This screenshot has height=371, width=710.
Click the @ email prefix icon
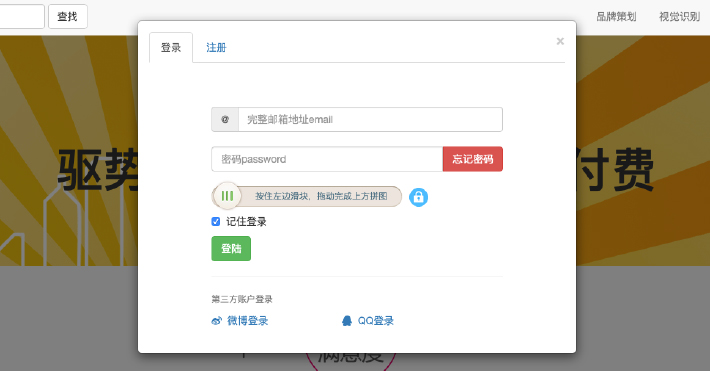click(225, 120)
